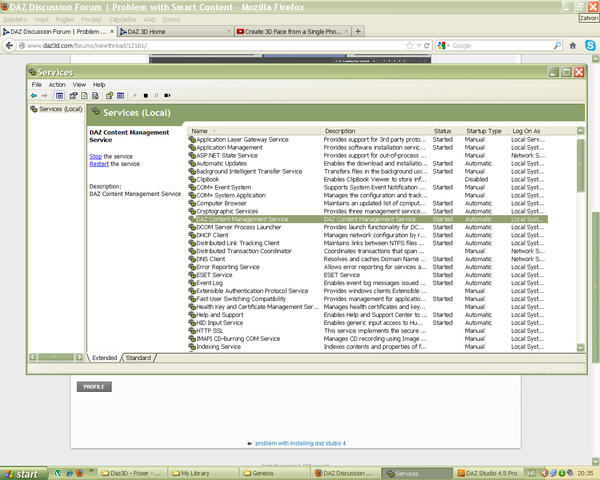Click the search magnifier in the Google box
Image resolution: width=600 pixels, height=480 pixels.
tap(557, 46)
